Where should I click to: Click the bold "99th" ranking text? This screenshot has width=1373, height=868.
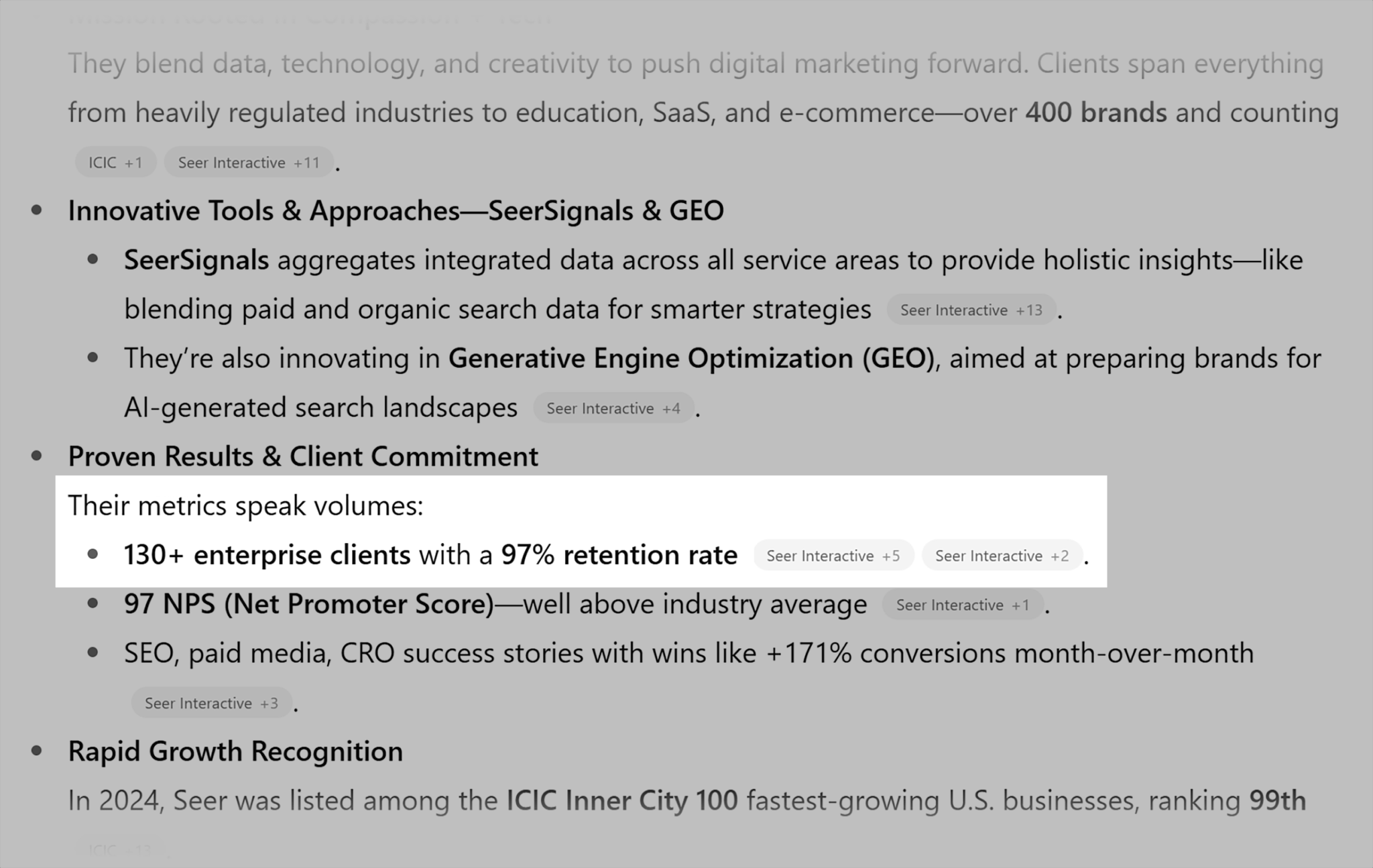[1277, 800]
